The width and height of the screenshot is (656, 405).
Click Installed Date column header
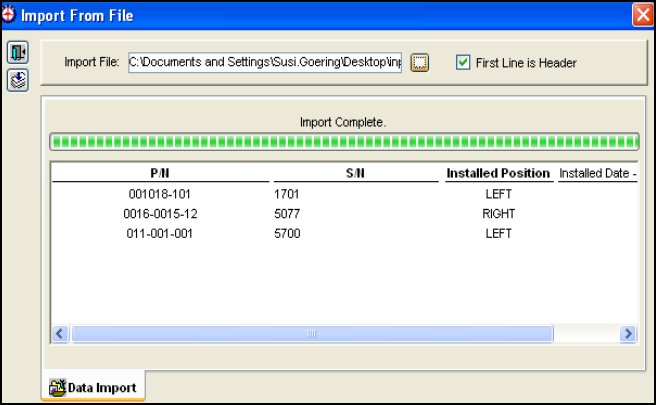[597, 173]
